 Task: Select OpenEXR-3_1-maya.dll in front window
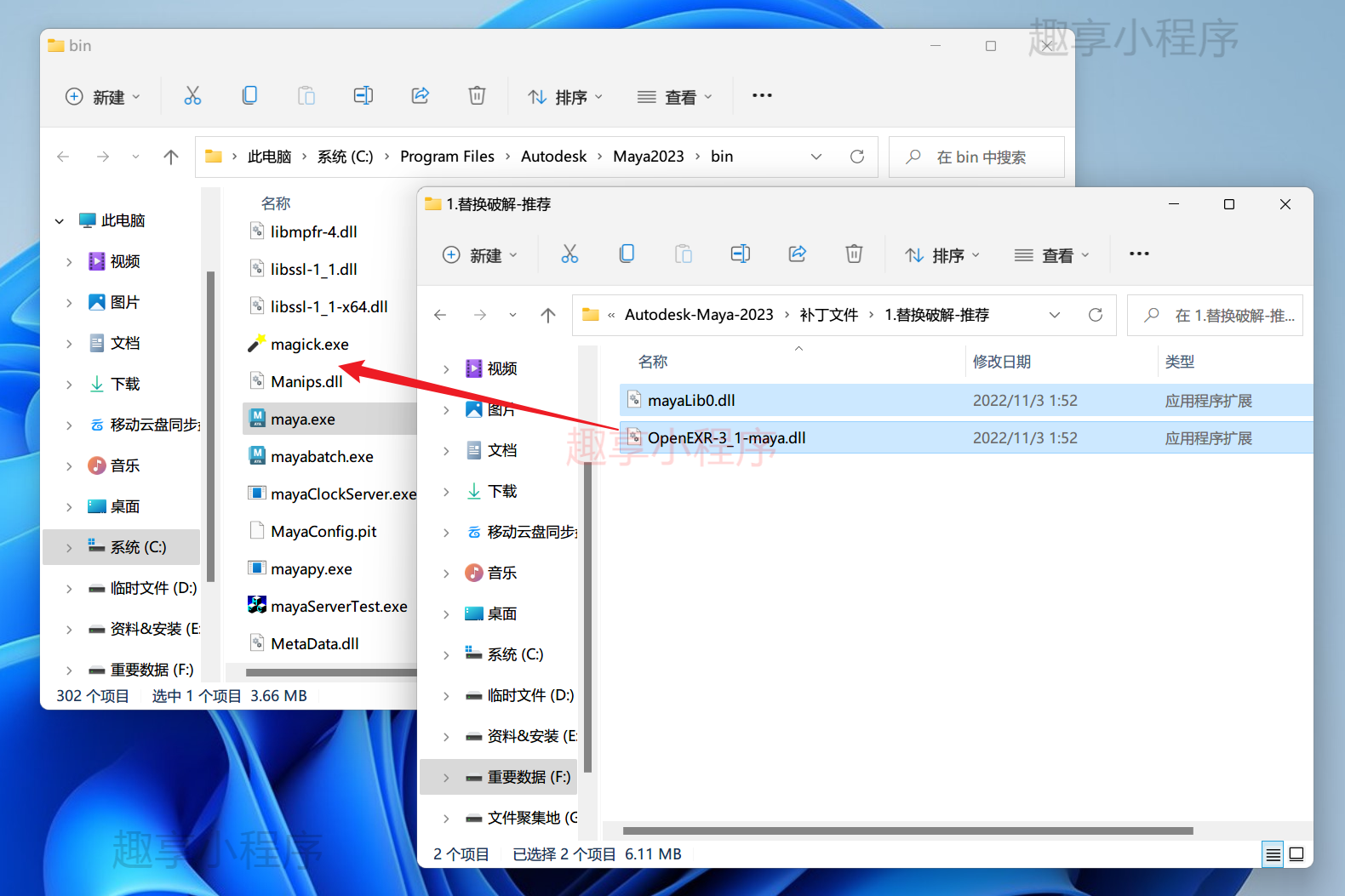tap(966, 437)
